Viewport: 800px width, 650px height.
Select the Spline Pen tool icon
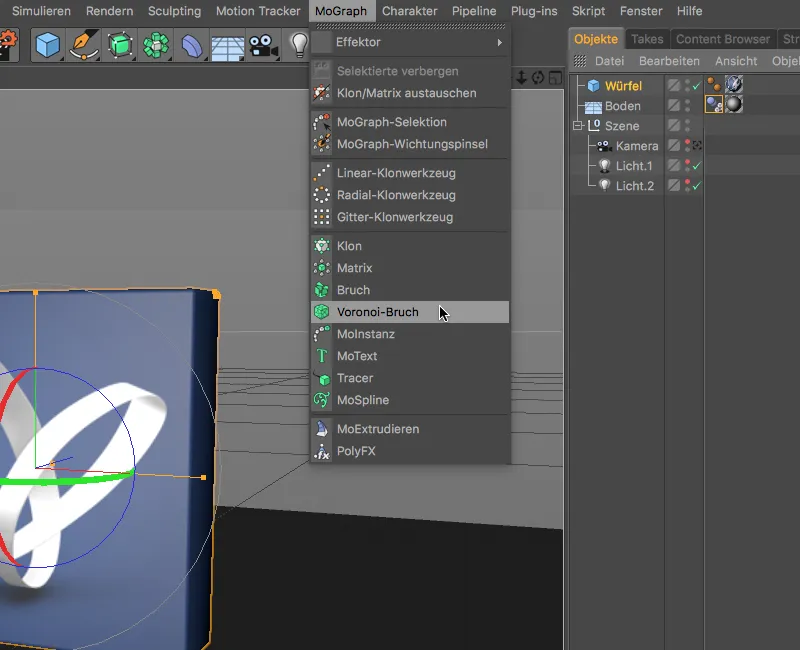pyautogui.click(x=83, y=45)
